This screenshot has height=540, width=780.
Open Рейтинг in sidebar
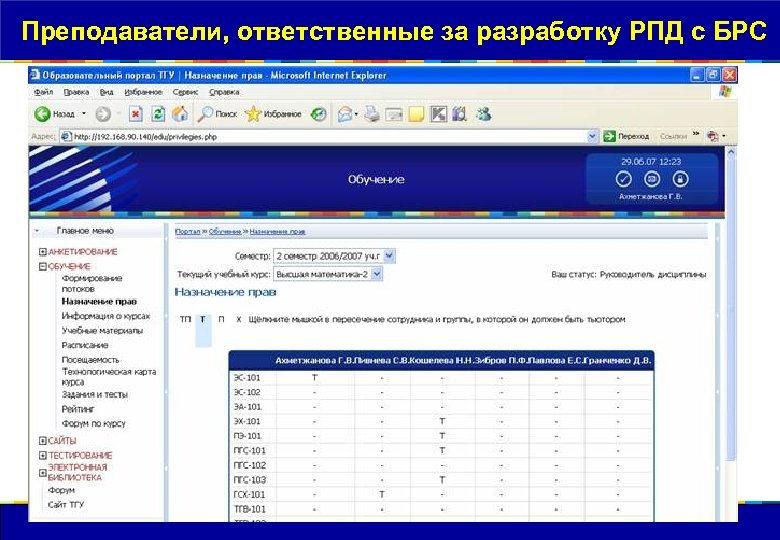point(78,409)
